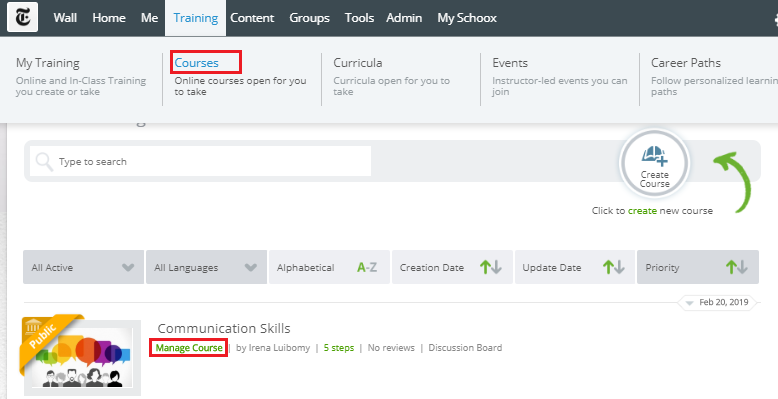778x399 pixels.
Task: Expand the All Languages dropdown
Action: 206,267
